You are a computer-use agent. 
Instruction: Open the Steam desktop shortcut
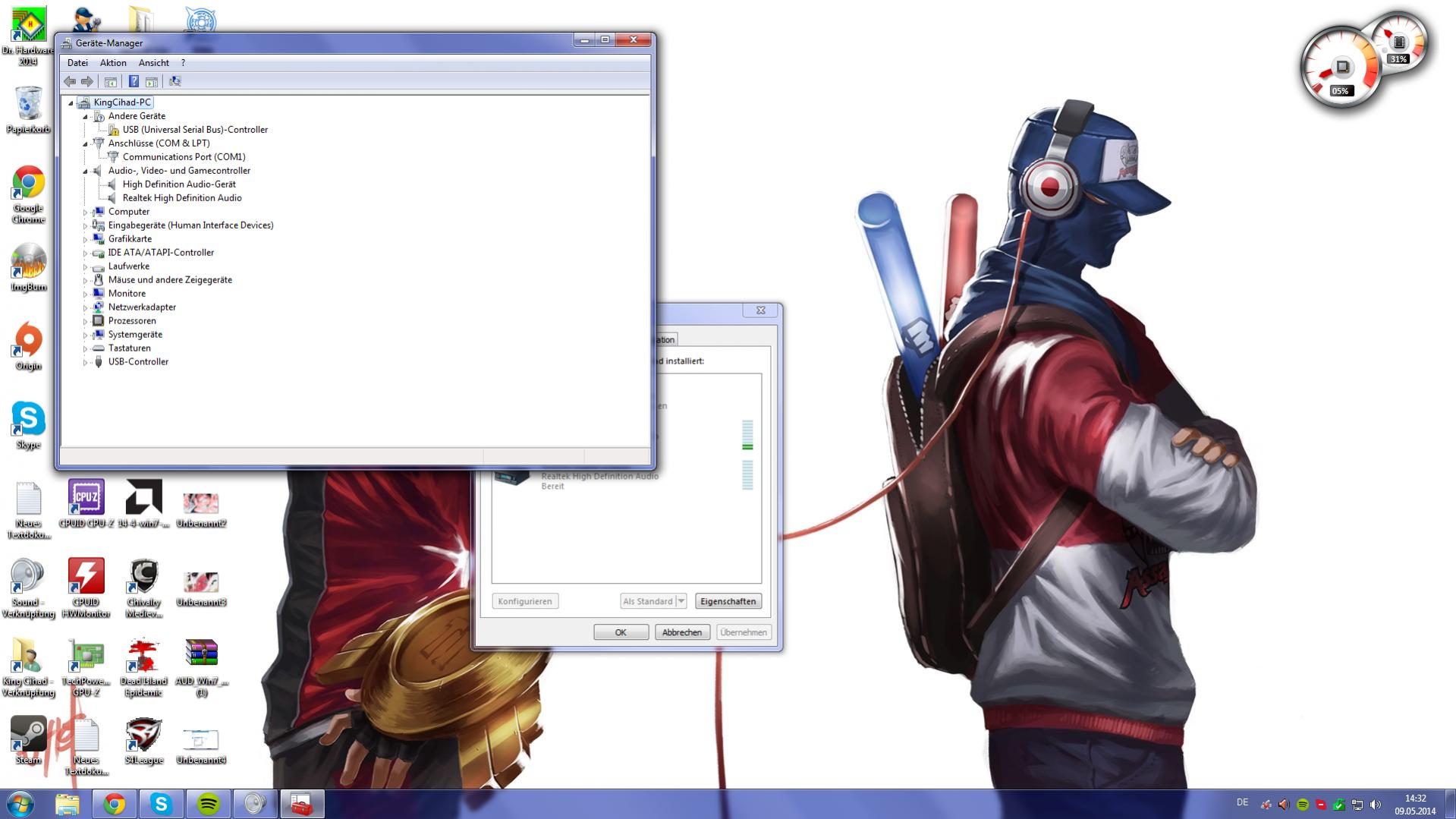point(28,740)
